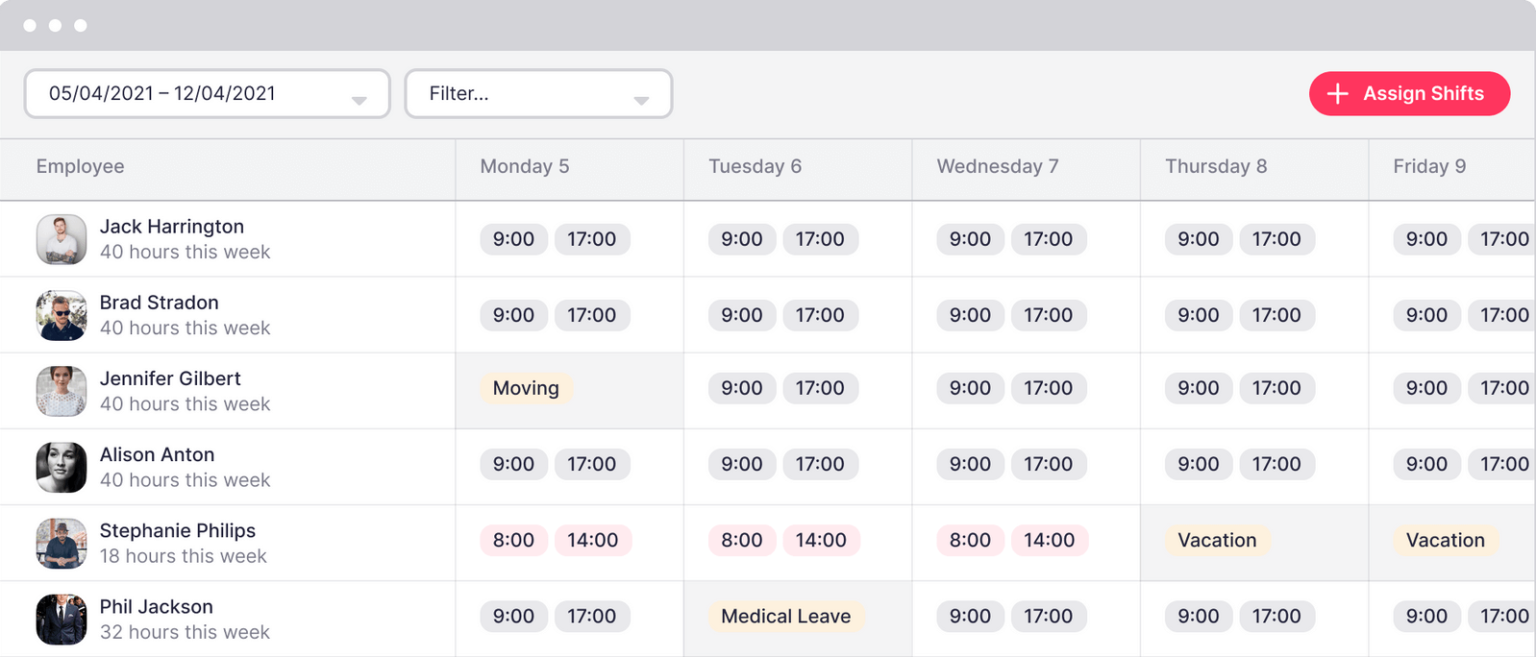Select Jennifer Gilbert's profile picture
Image resolution: width=1536 pixels, height=657 pixels.
point(61,390)
